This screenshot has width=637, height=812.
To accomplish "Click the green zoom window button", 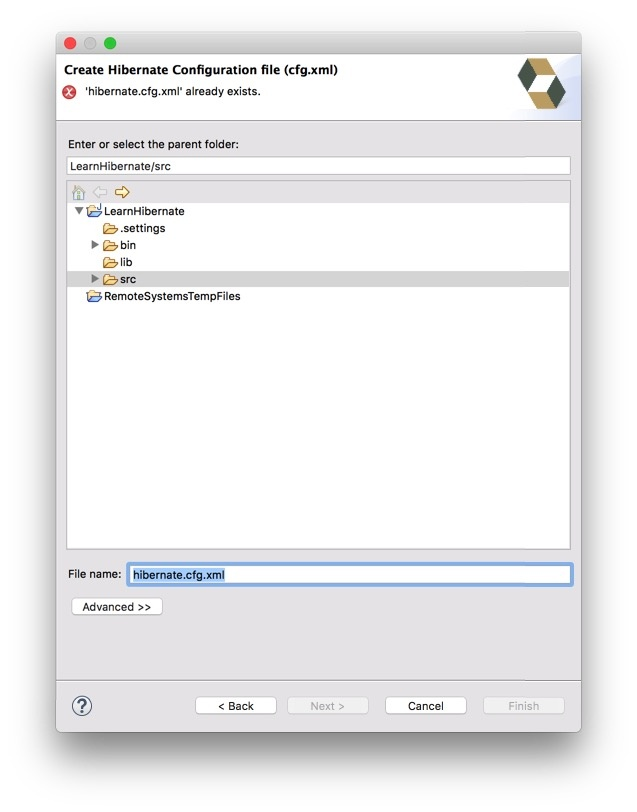I will [110, 44].
